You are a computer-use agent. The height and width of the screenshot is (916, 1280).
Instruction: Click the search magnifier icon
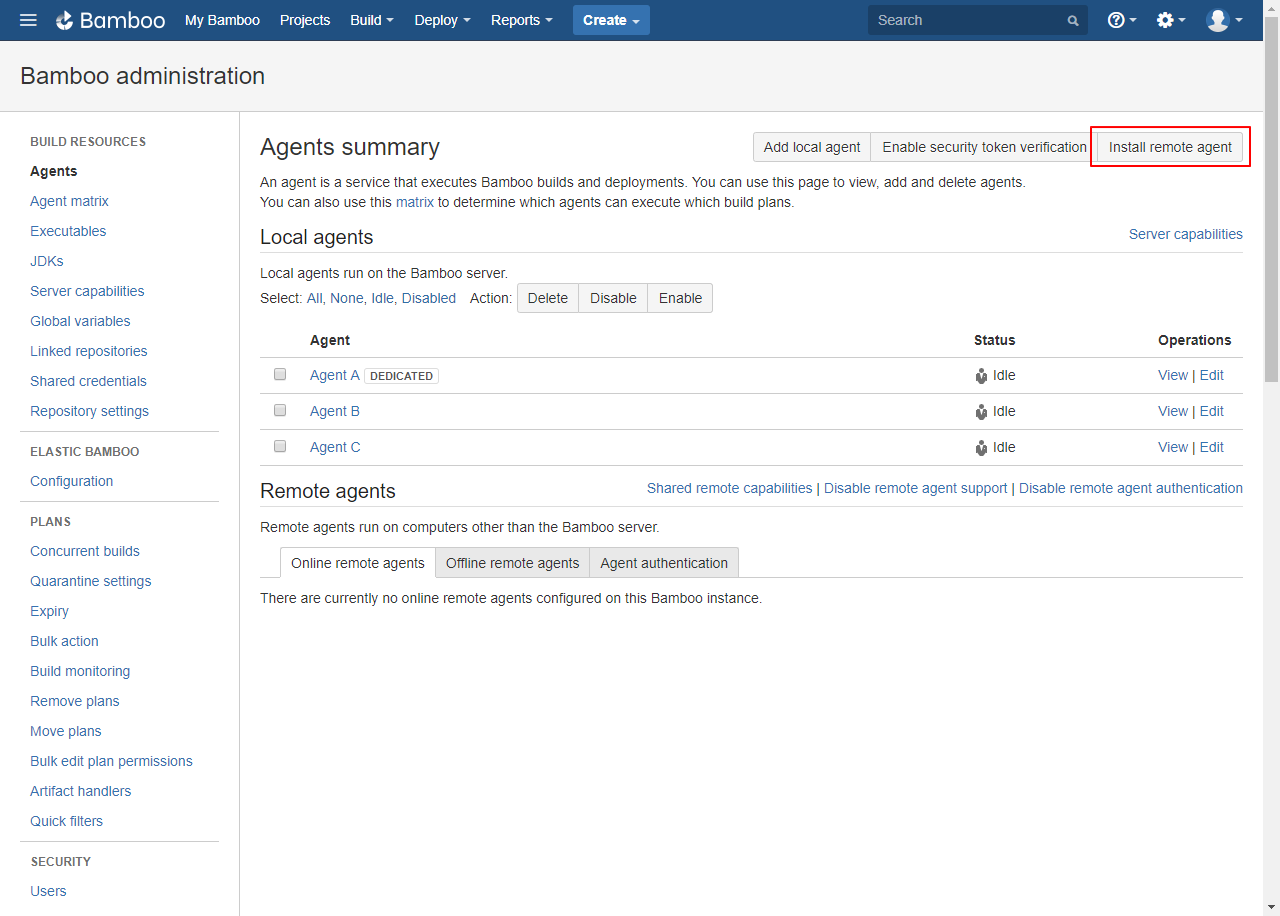click(1073, 21)
